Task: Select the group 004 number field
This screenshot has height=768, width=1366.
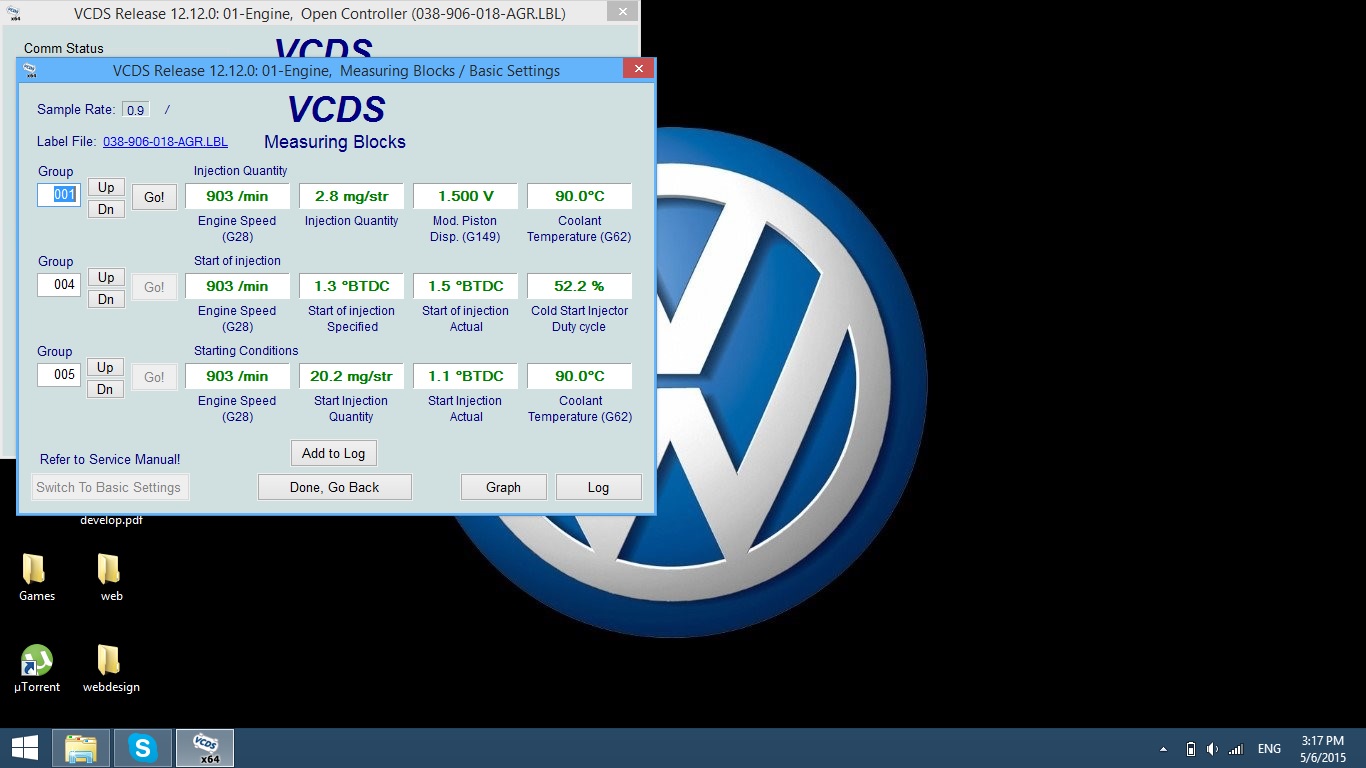Action: click(59, 285)
